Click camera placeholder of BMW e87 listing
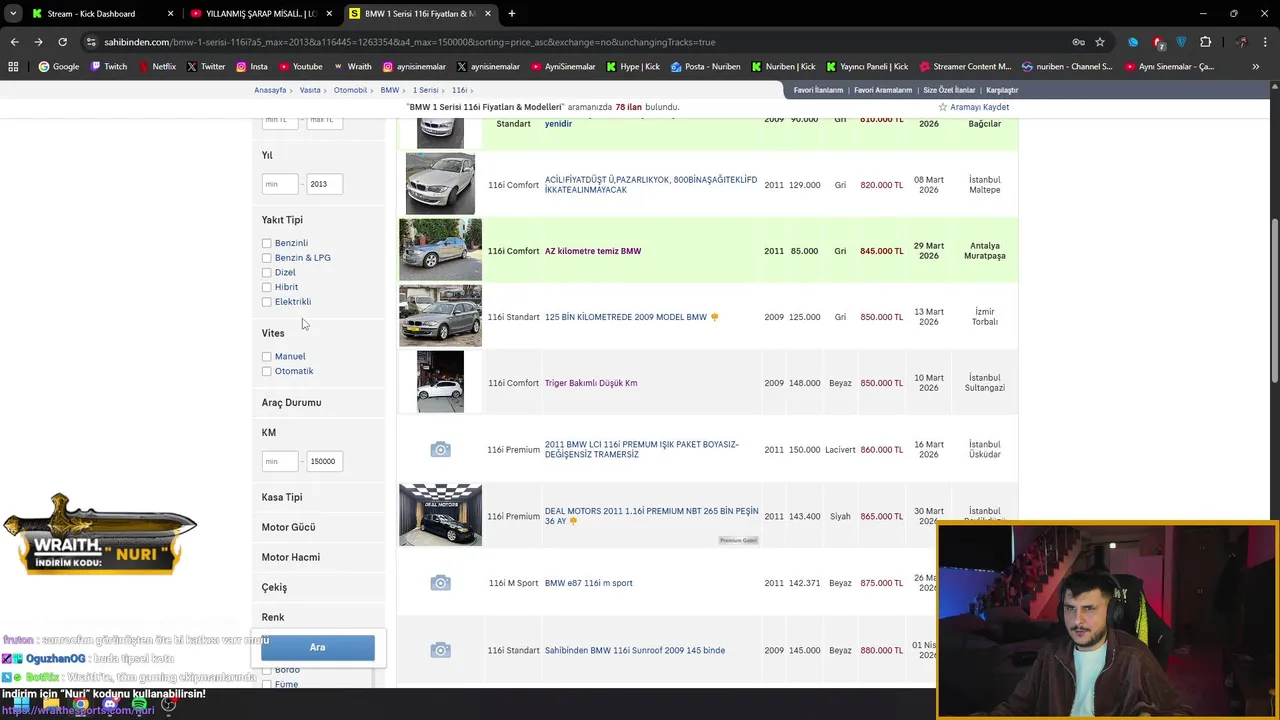Viewport: 1280px width, 720px height. click(440, 583)
